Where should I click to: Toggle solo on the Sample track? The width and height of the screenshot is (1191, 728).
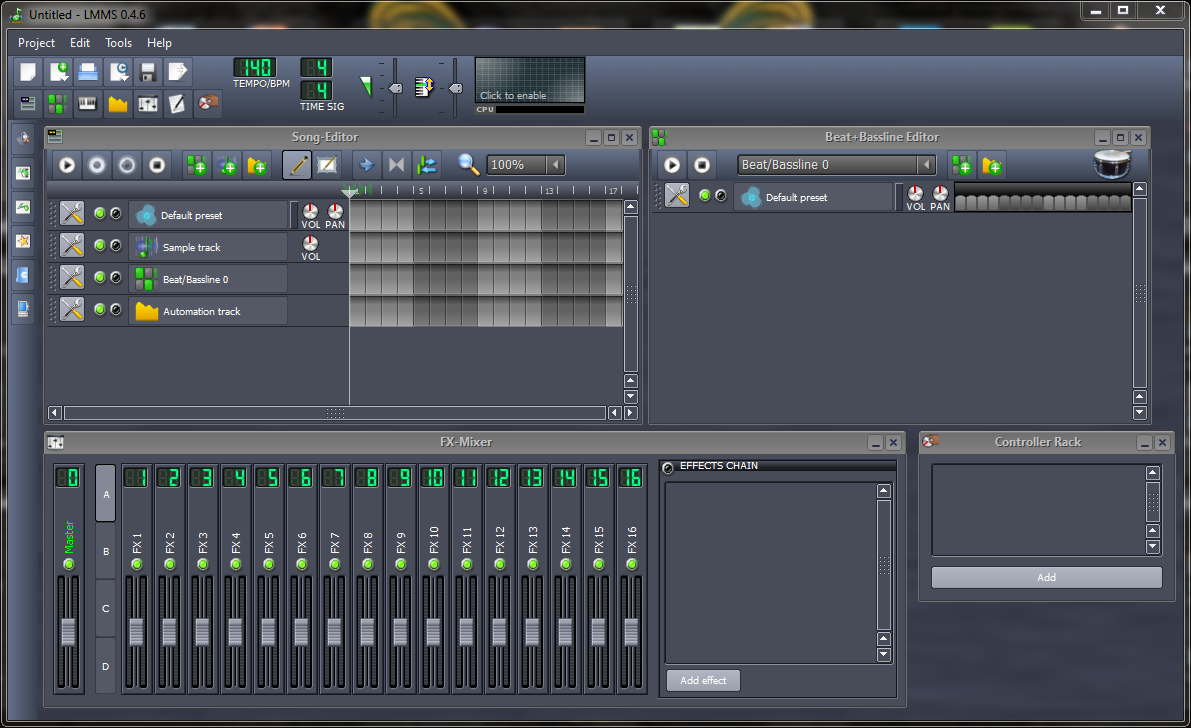click(114, 245)
